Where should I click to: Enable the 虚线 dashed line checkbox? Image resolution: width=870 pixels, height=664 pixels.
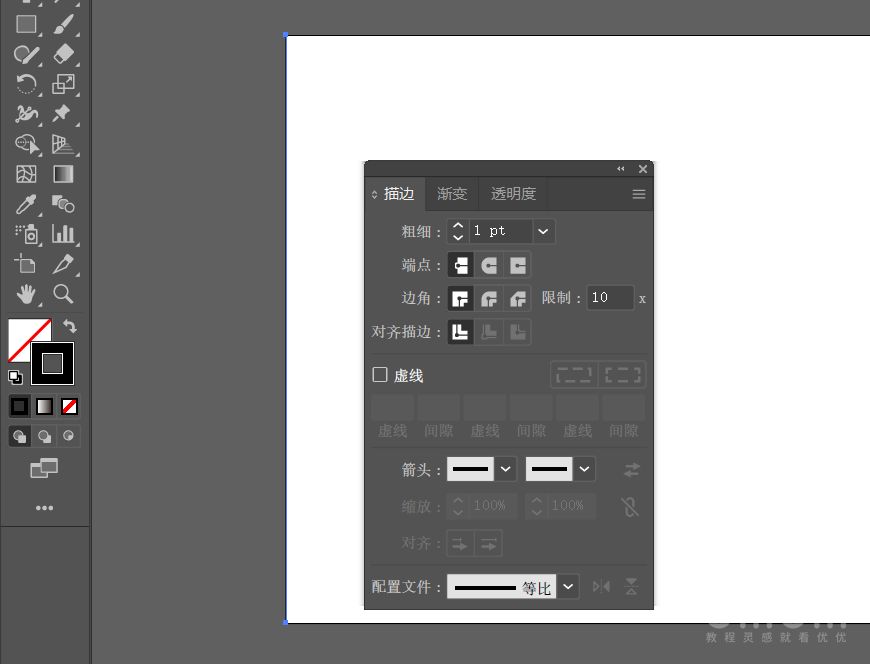(380, 375)
